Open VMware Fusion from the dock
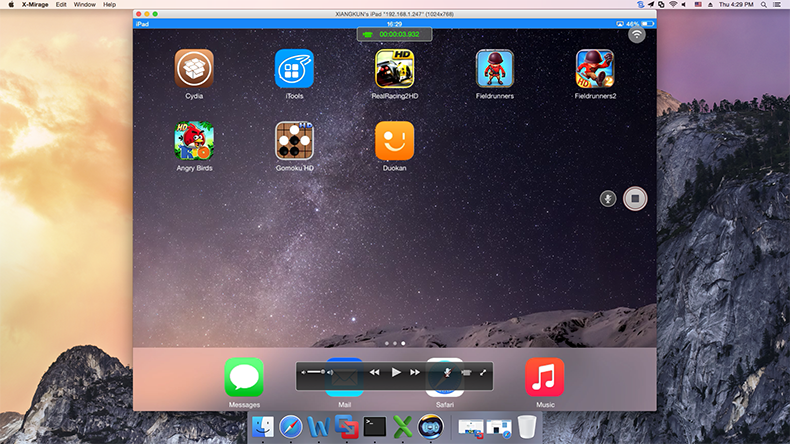The image size is (790, 444). (x=347, y=427)
